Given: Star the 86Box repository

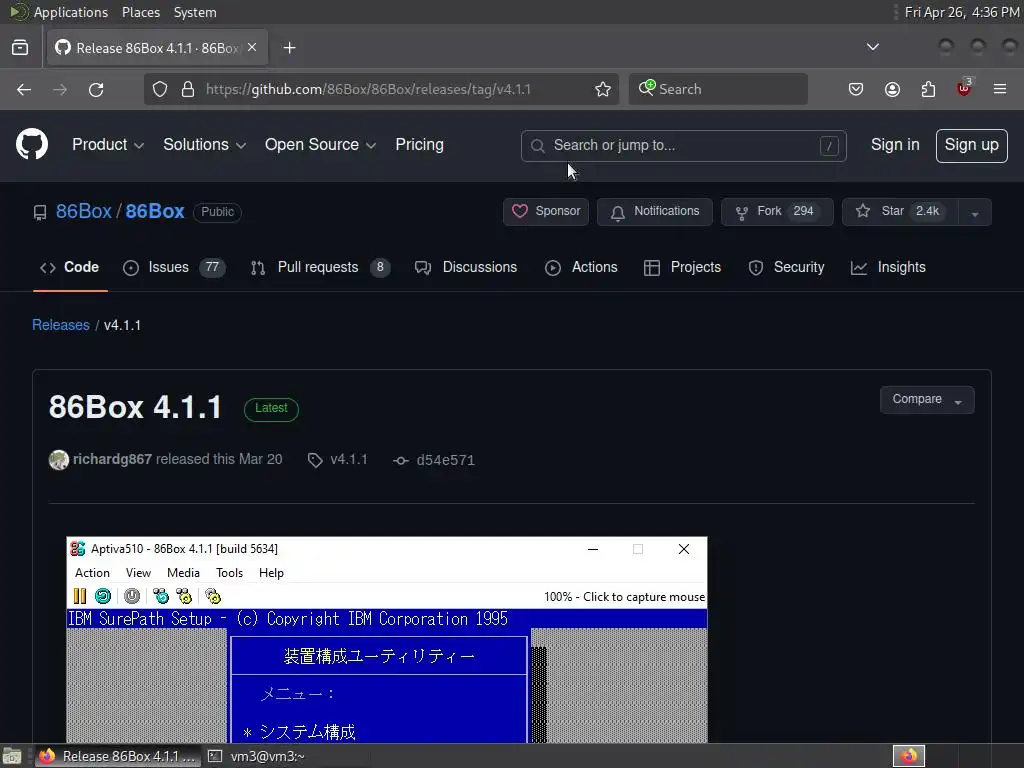Looking at the screenshot, I should coord(901,212).
